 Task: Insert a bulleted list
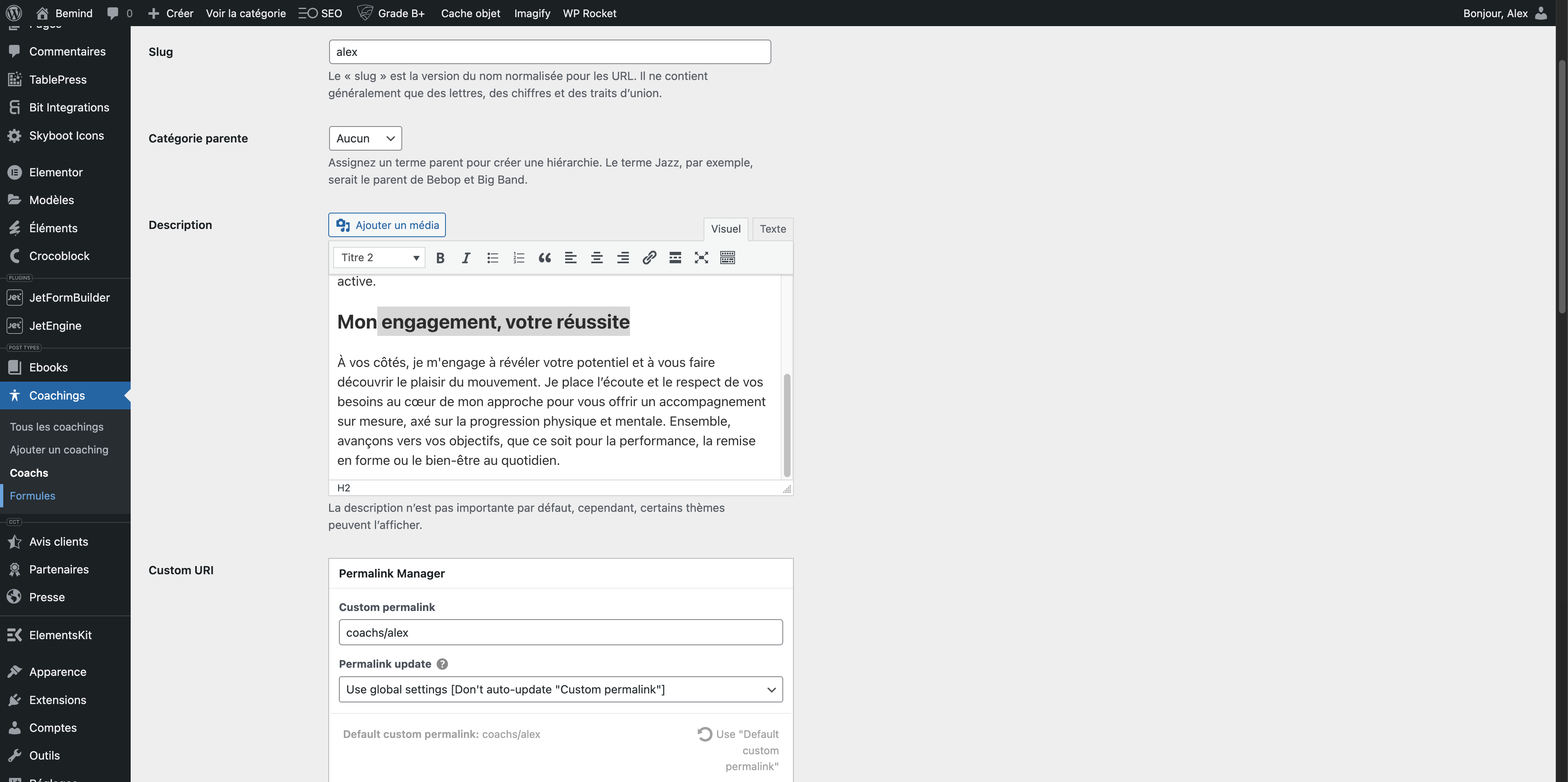(x=492, y=258)
